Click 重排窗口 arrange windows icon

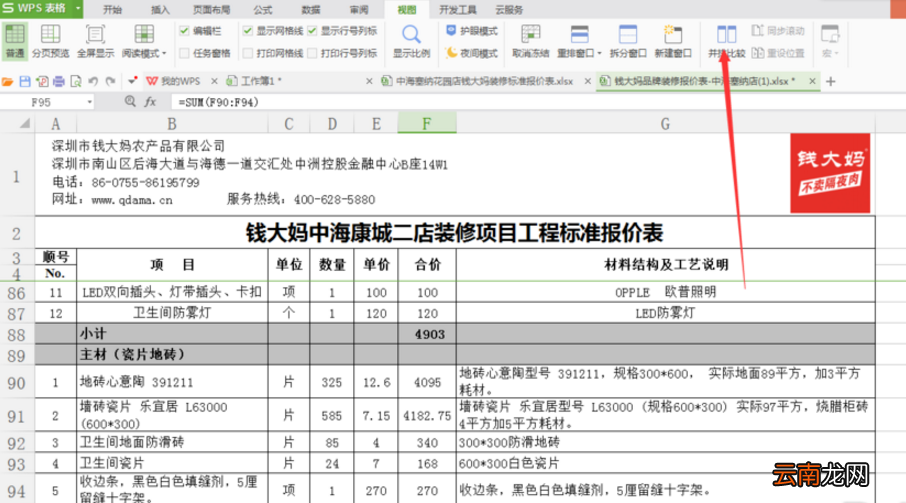579,34
